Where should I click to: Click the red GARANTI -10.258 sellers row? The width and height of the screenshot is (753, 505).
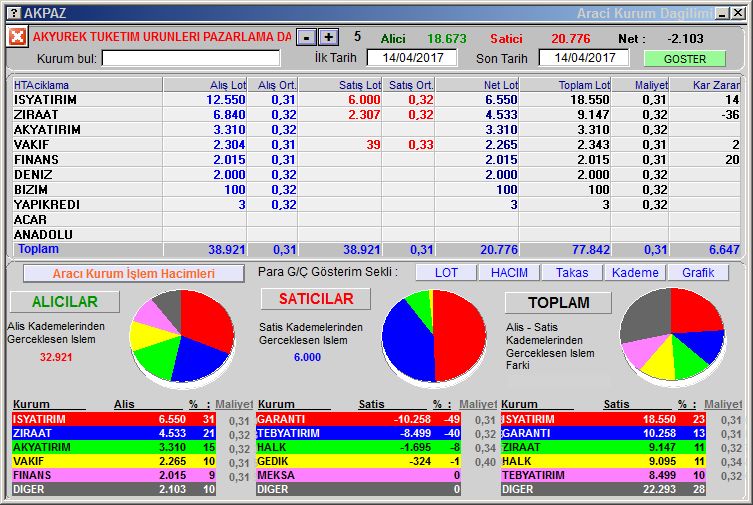358,419
